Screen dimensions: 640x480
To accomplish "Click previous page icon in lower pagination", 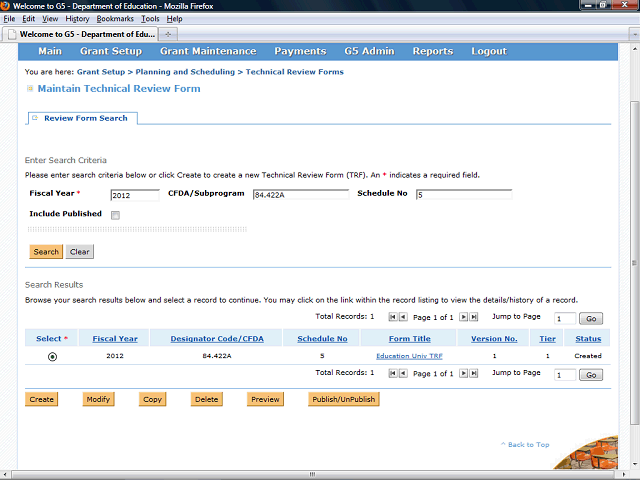I will [403, 373].
